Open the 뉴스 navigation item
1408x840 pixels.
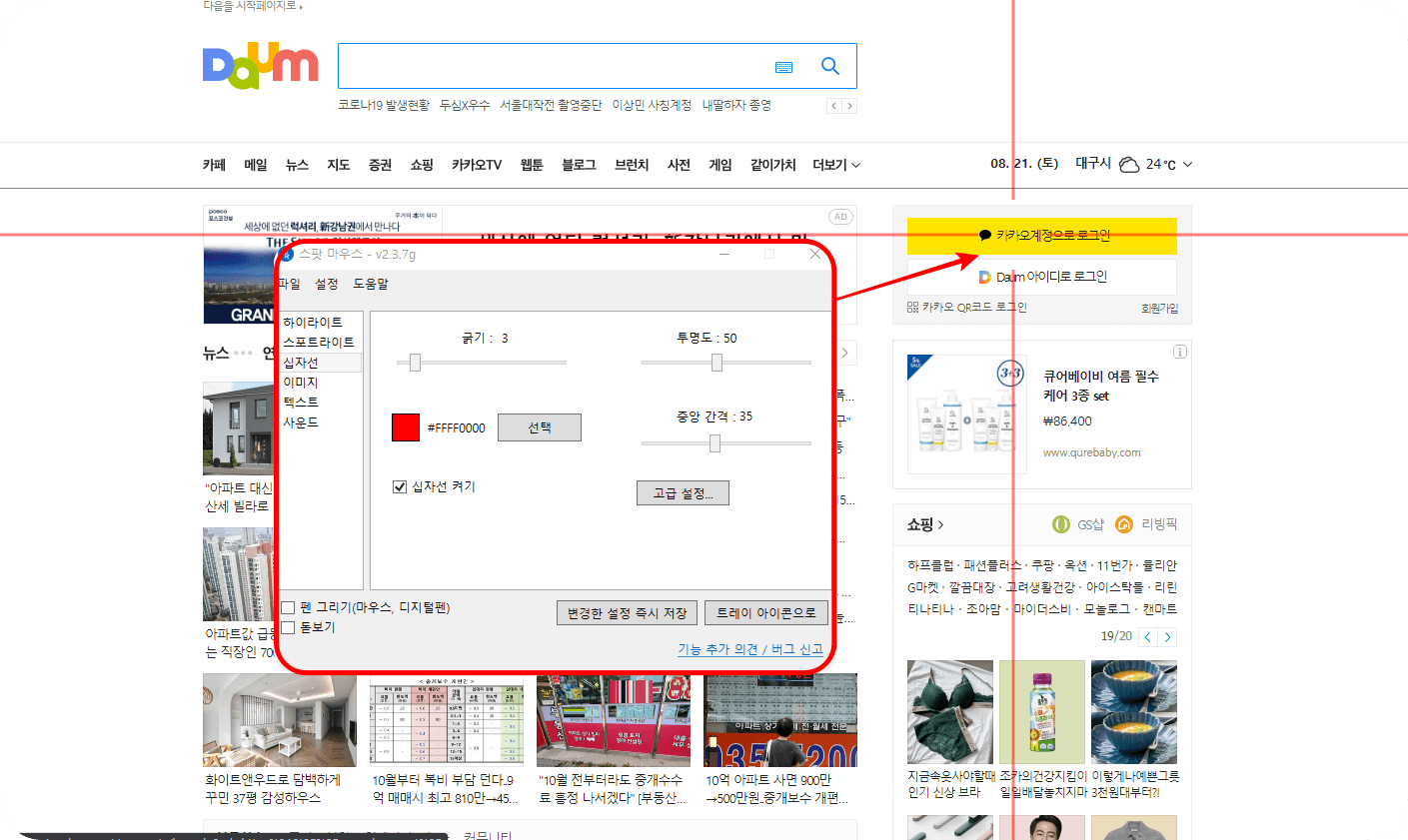[297, 165]
